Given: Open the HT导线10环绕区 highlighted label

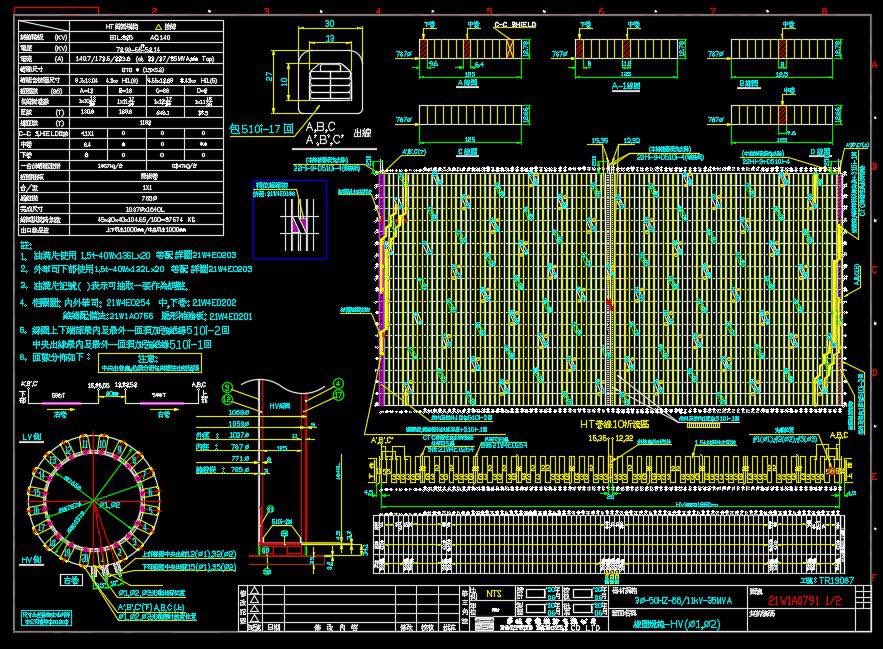Looking at the screenshot, I should [615, 425].
